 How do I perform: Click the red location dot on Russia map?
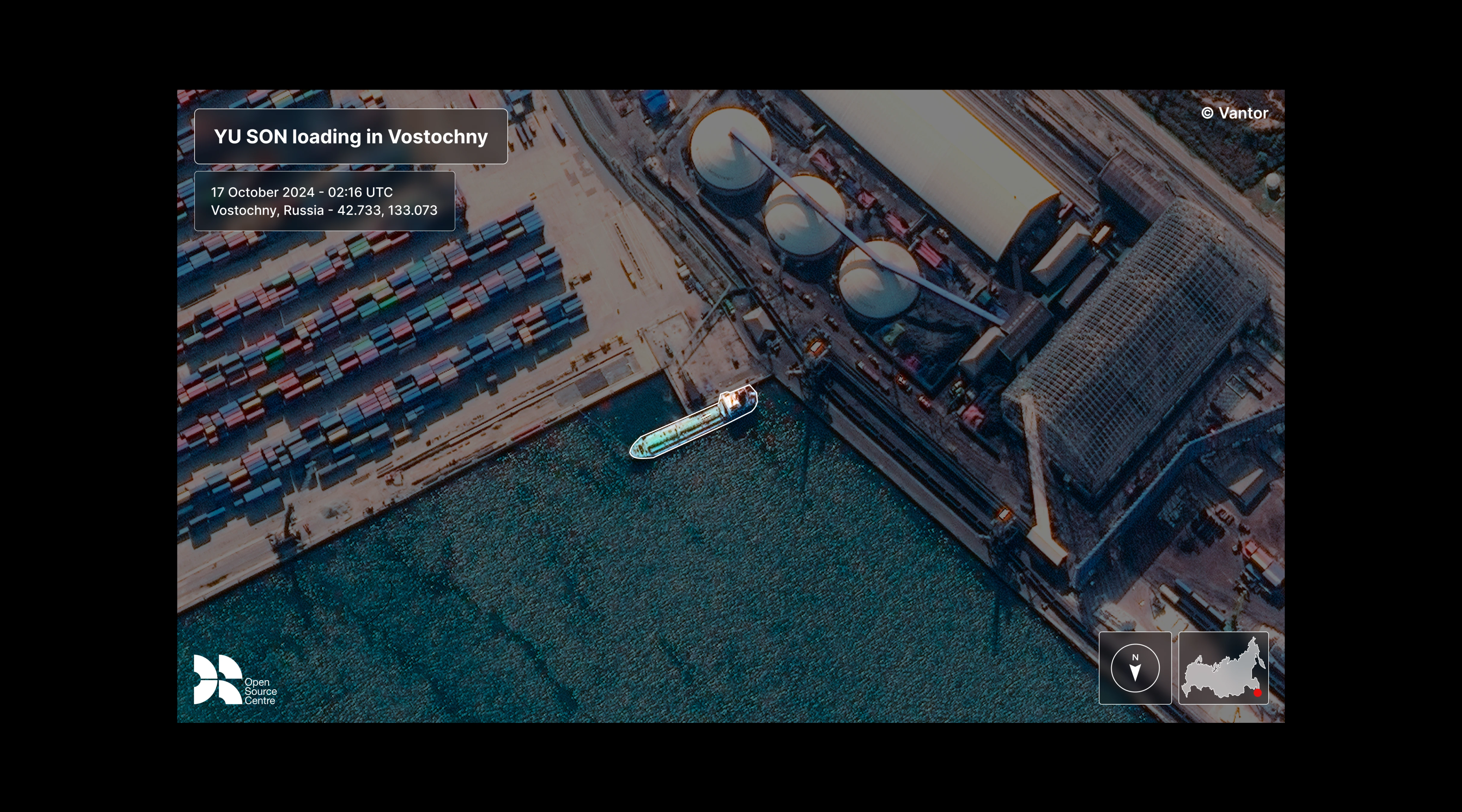(1257, 692)
